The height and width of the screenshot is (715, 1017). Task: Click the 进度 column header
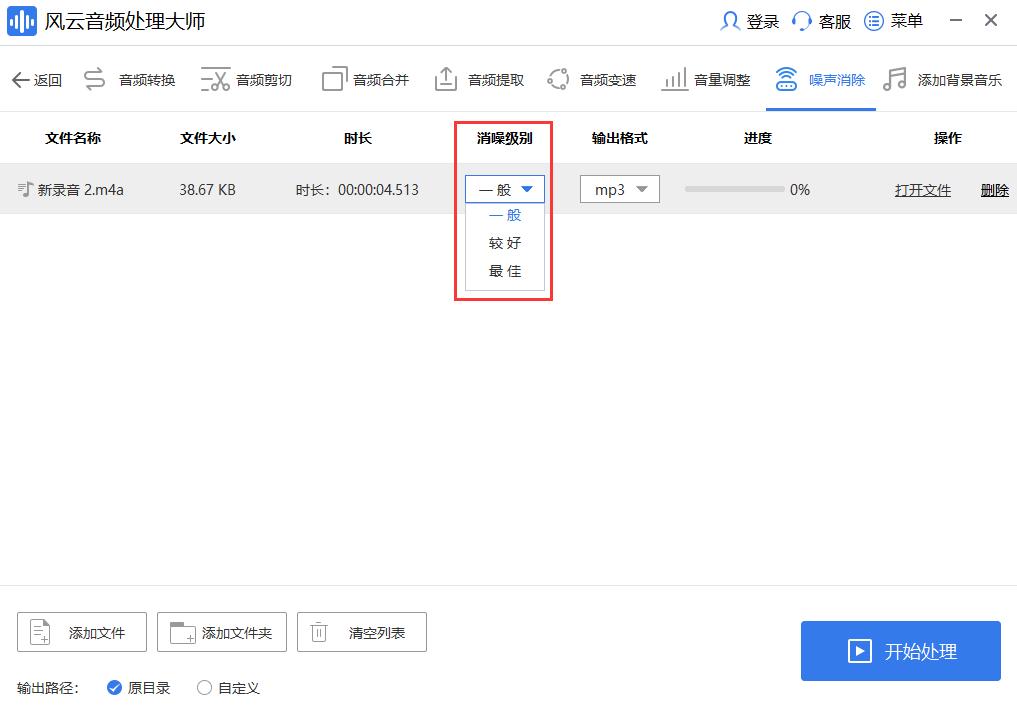(x=758, y=138)
